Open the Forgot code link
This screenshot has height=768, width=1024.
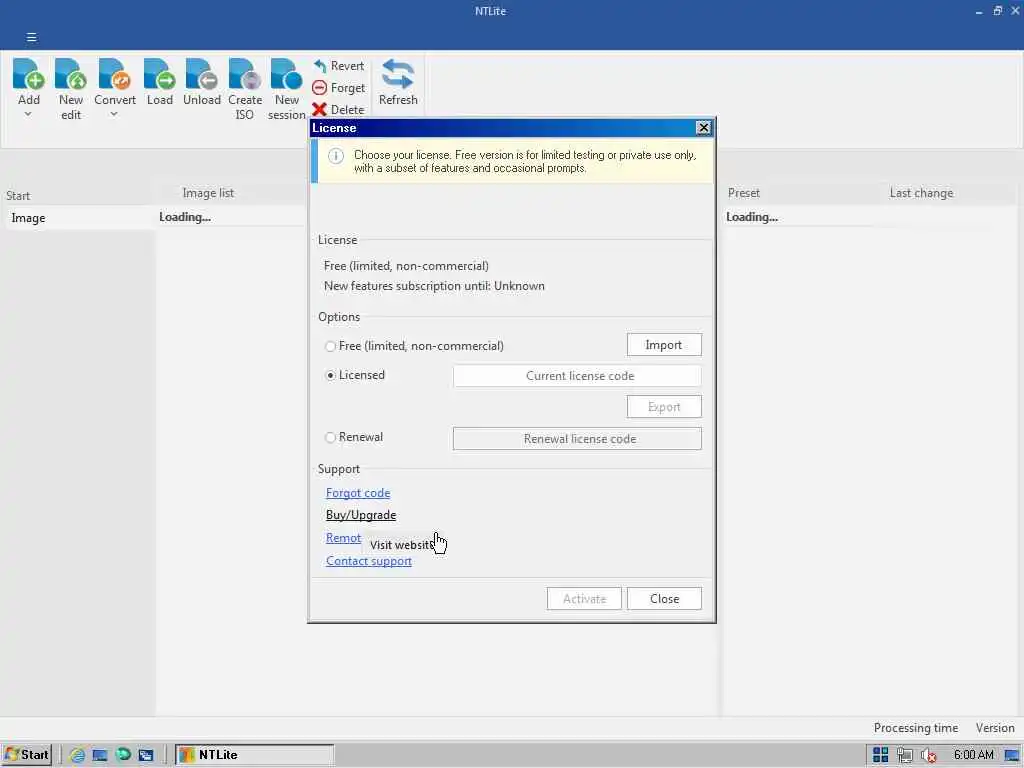click(358, 493)
